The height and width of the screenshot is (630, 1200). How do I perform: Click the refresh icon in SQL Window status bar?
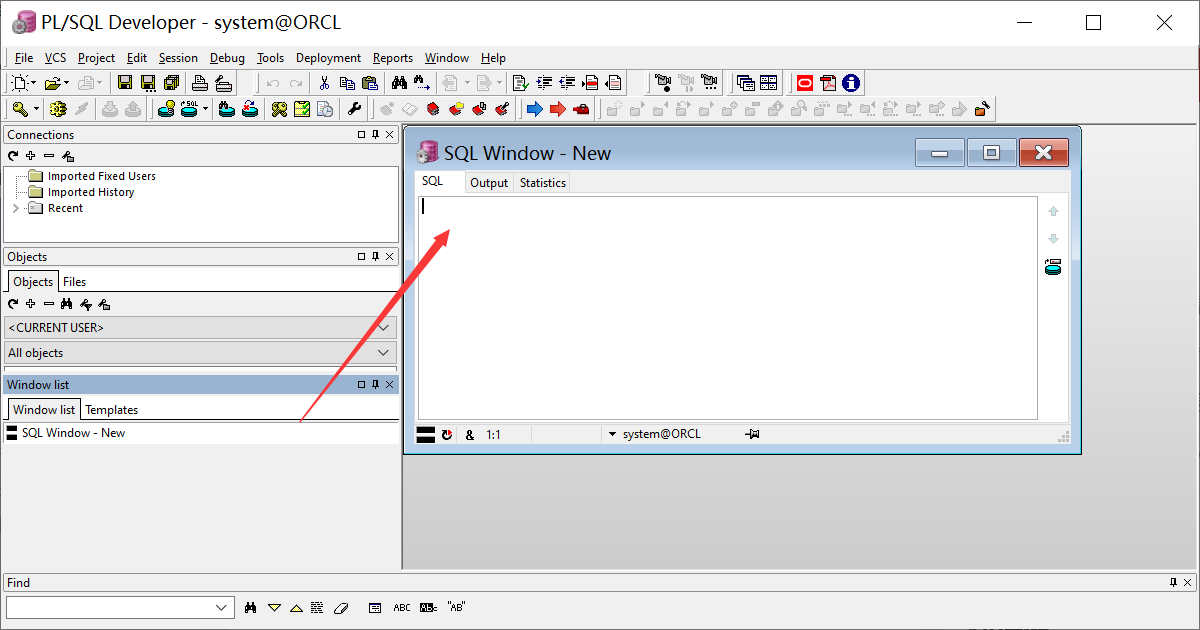[x=447, y=435]
